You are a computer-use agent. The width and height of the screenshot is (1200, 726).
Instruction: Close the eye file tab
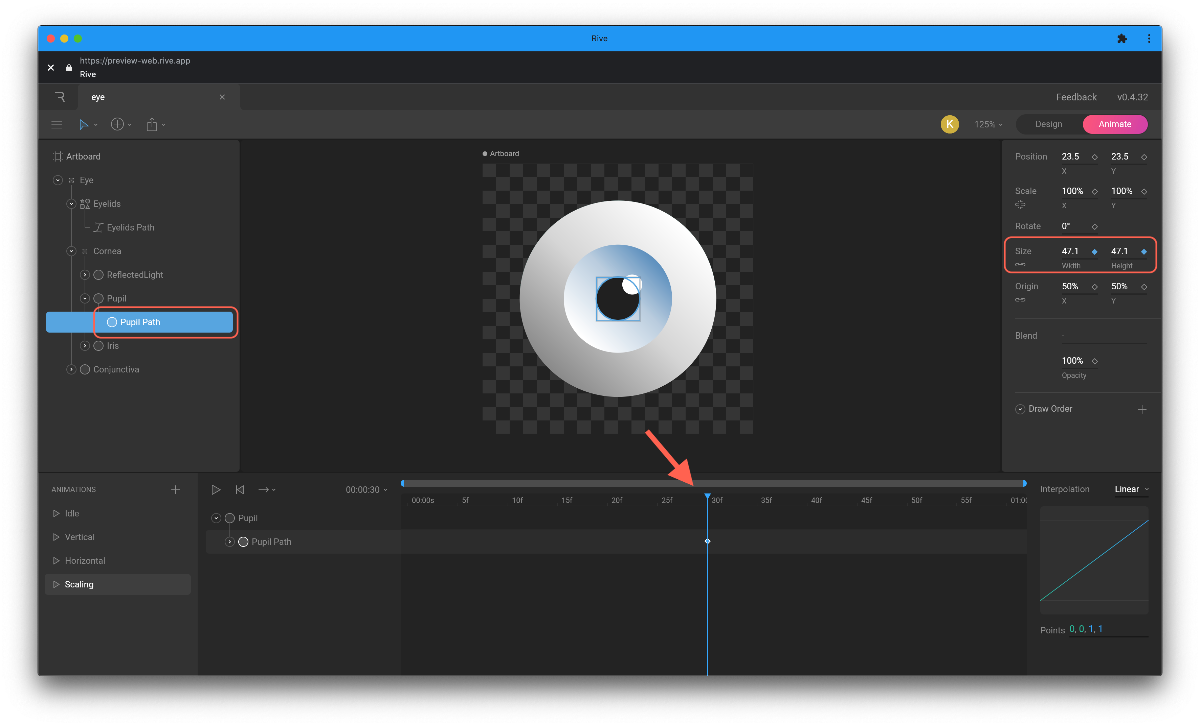(222, 97)
